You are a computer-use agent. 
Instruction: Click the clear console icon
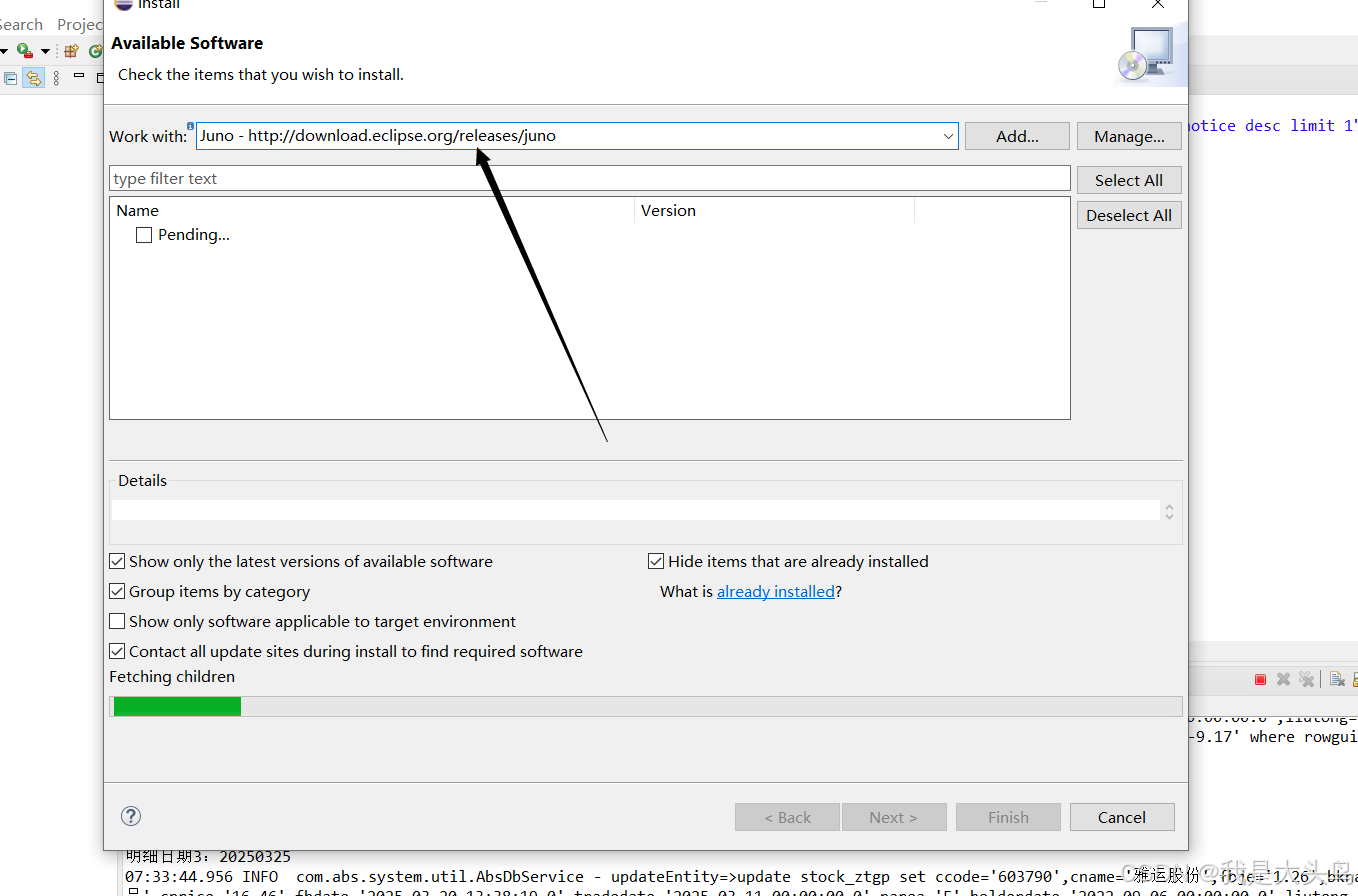tap(1337, 679)
